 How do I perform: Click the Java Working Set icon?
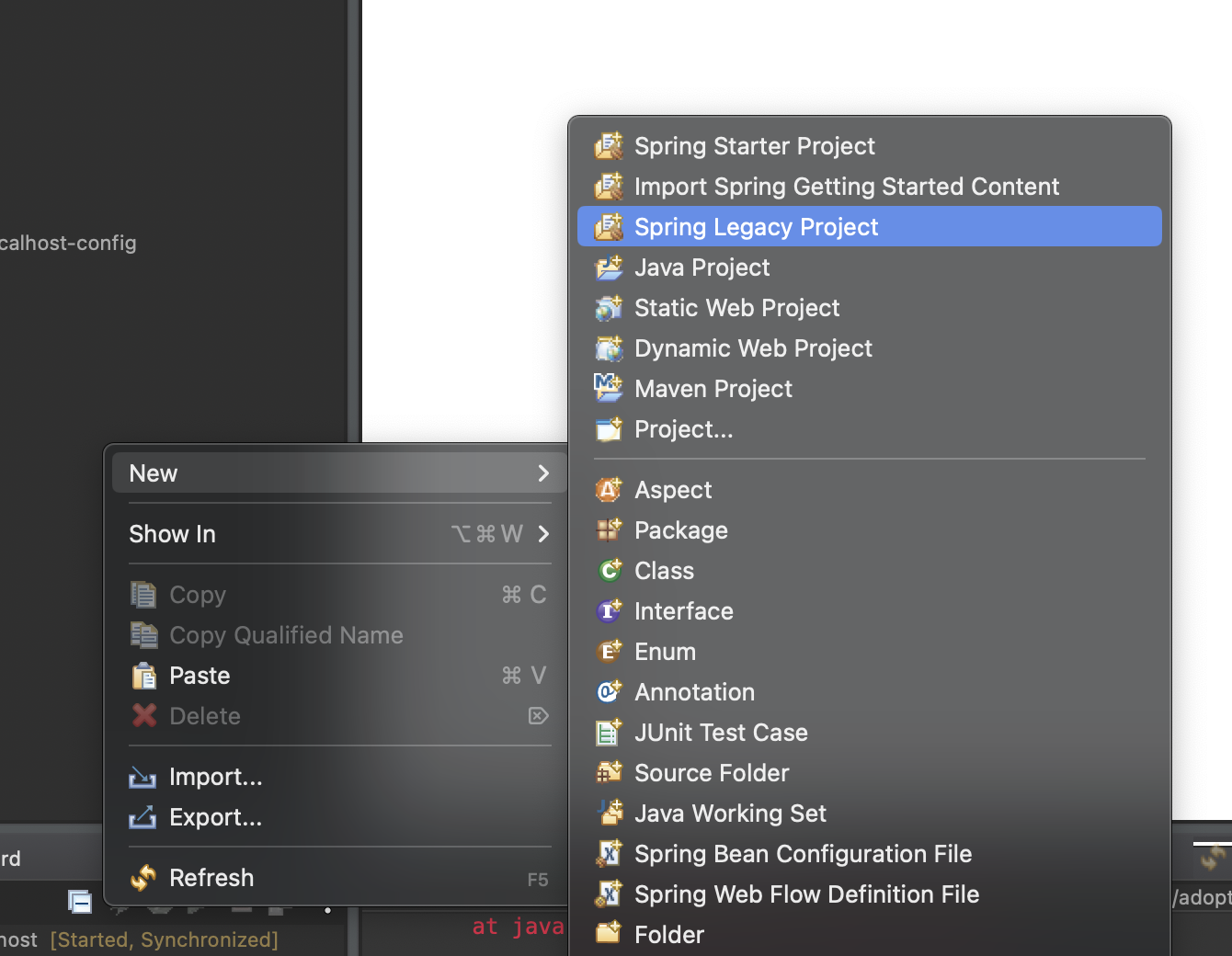(609, 814)
